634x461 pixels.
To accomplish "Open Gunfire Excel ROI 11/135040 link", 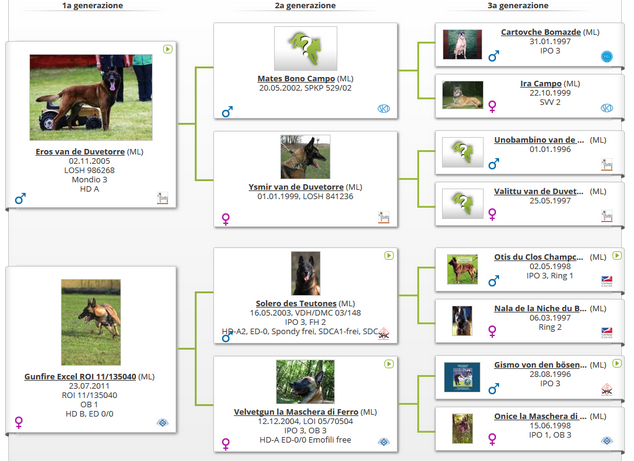I will (x=80, y=376).
